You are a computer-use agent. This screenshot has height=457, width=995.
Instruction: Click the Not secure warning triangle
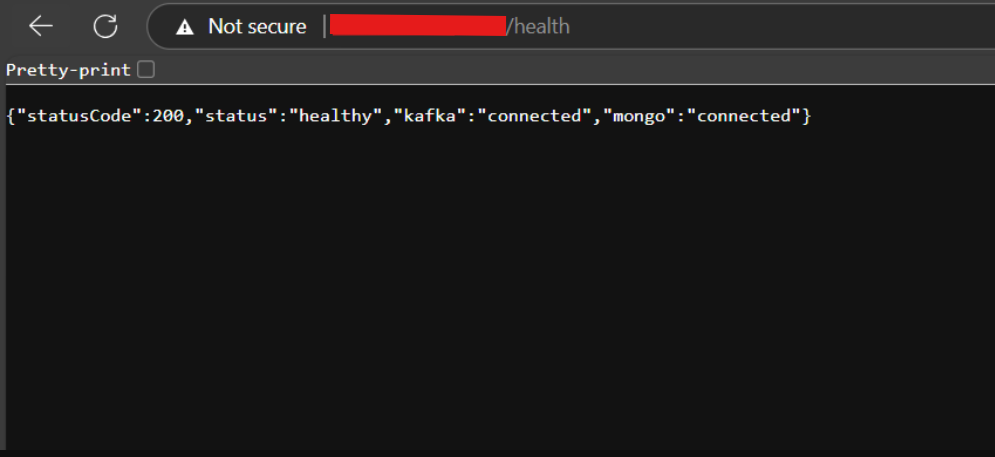click(184, 27)
